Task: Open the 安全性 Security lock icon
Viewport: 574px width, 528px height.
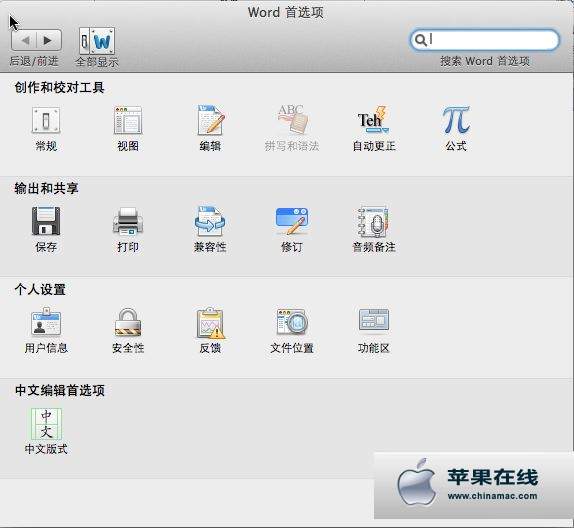Action: [x=128, y=322]
